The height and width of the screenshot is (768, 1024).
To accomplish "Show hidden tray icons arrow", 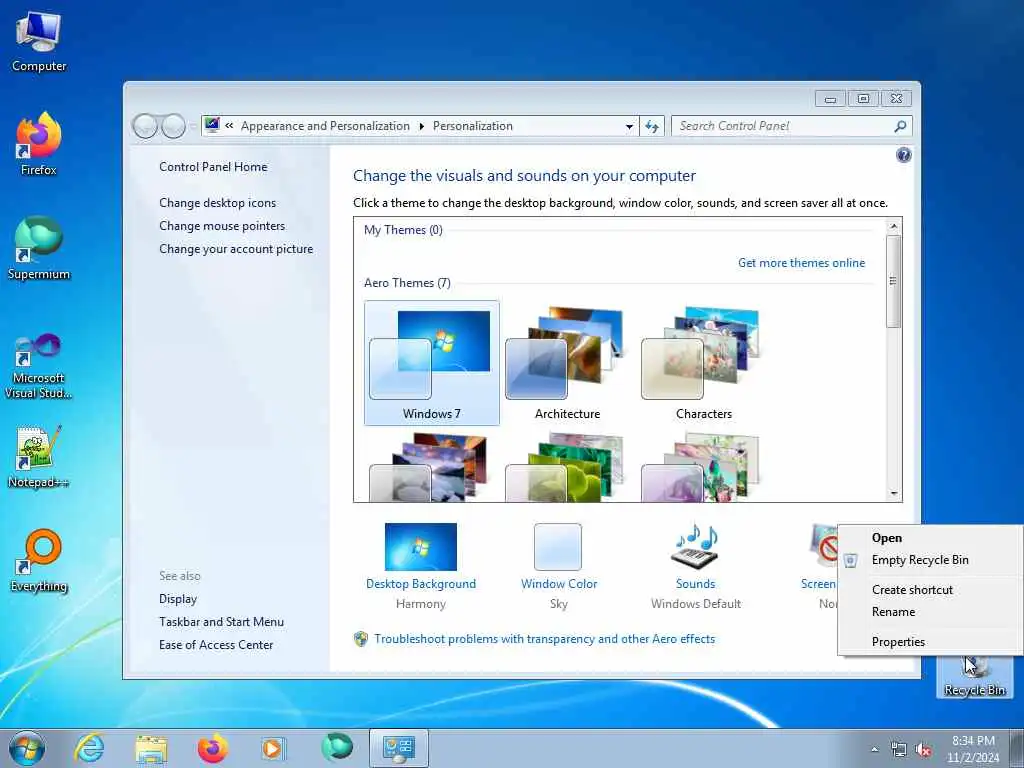I will pyautogui.click(x=874, y=750).
